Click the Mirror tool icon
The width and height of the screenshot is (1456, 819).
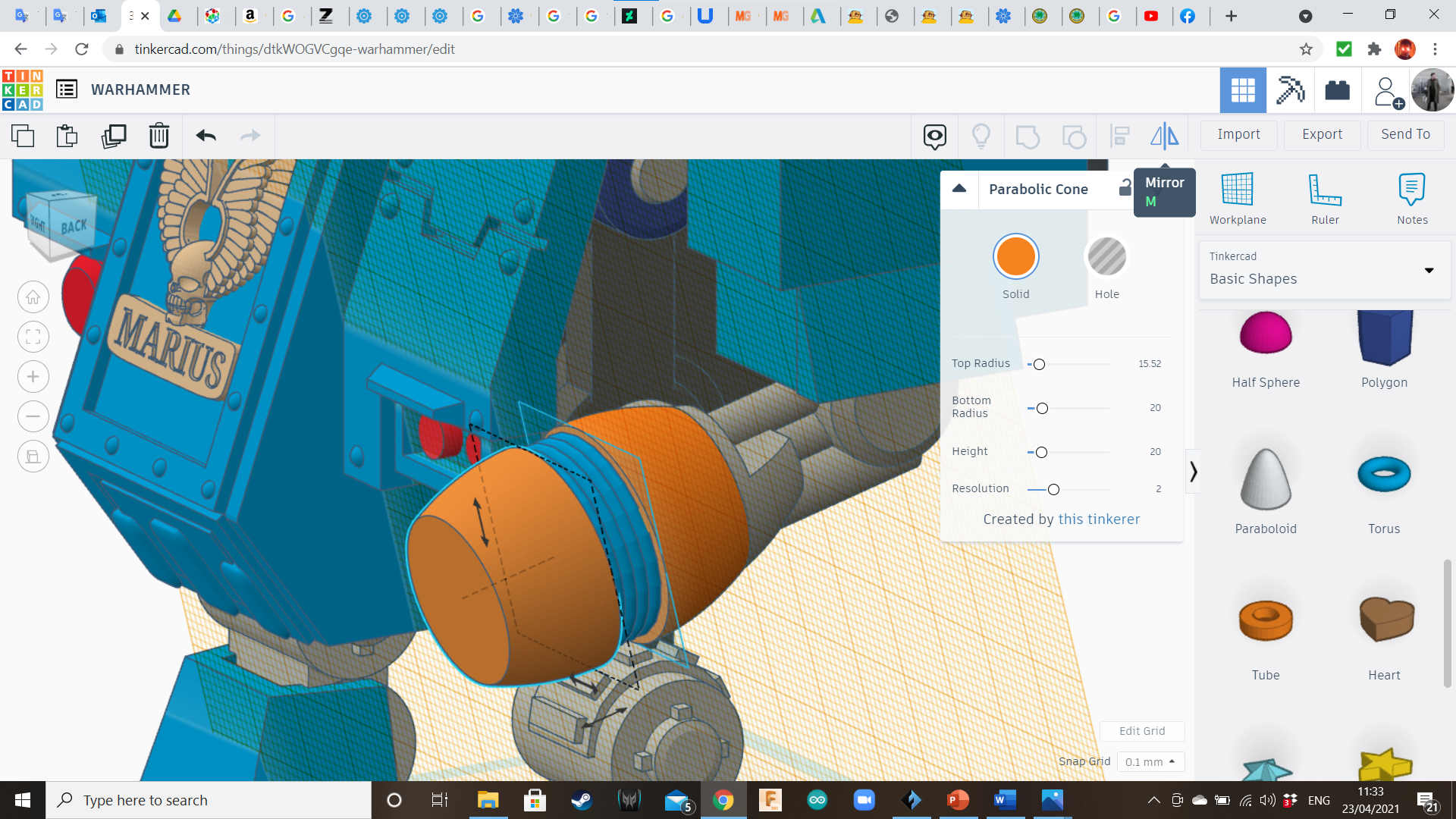pyautogui.click(x=1164, y=136)
